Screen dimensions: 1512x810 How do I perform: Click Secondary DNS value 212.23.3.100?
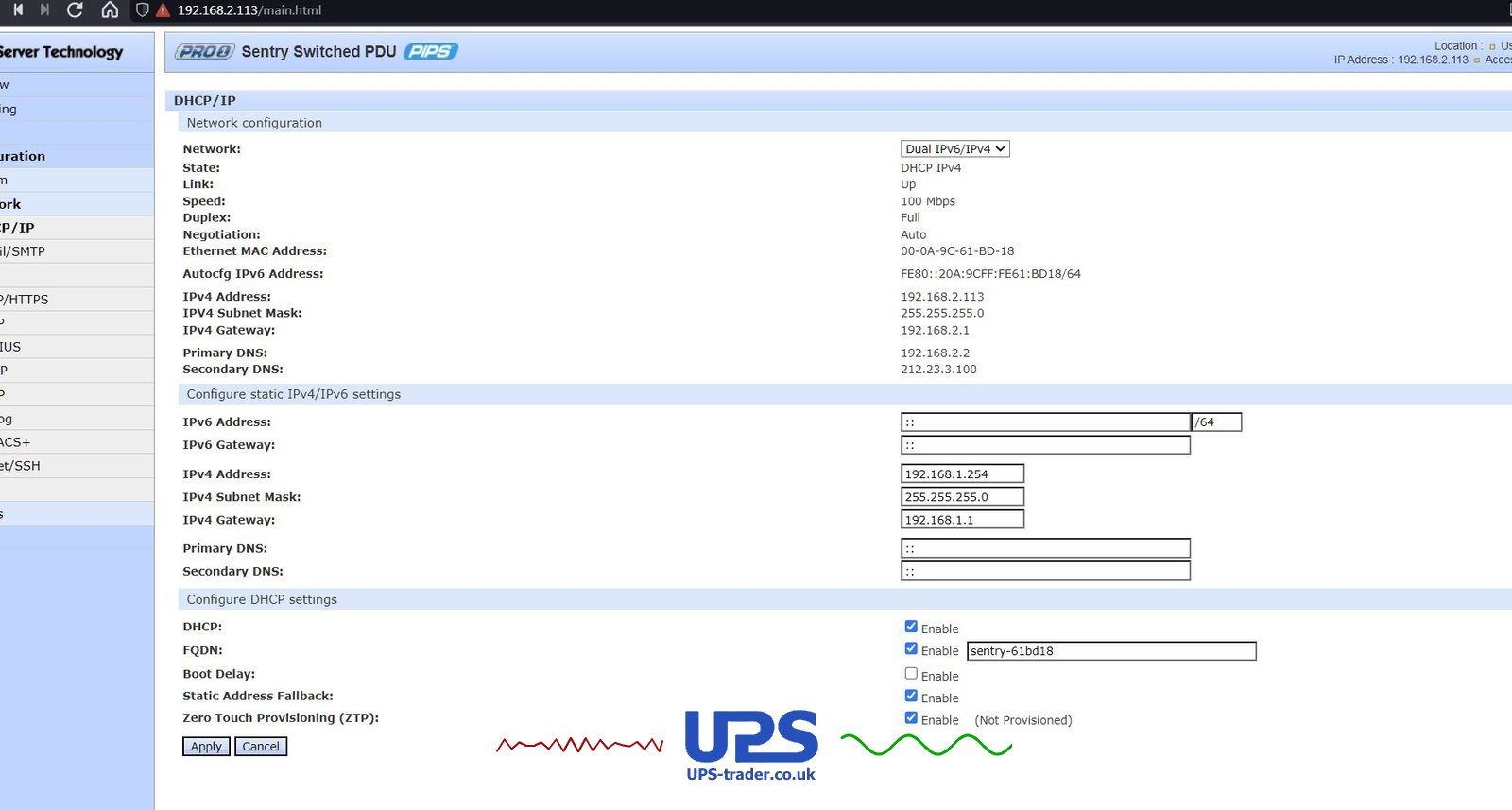[x=938, y=370]
